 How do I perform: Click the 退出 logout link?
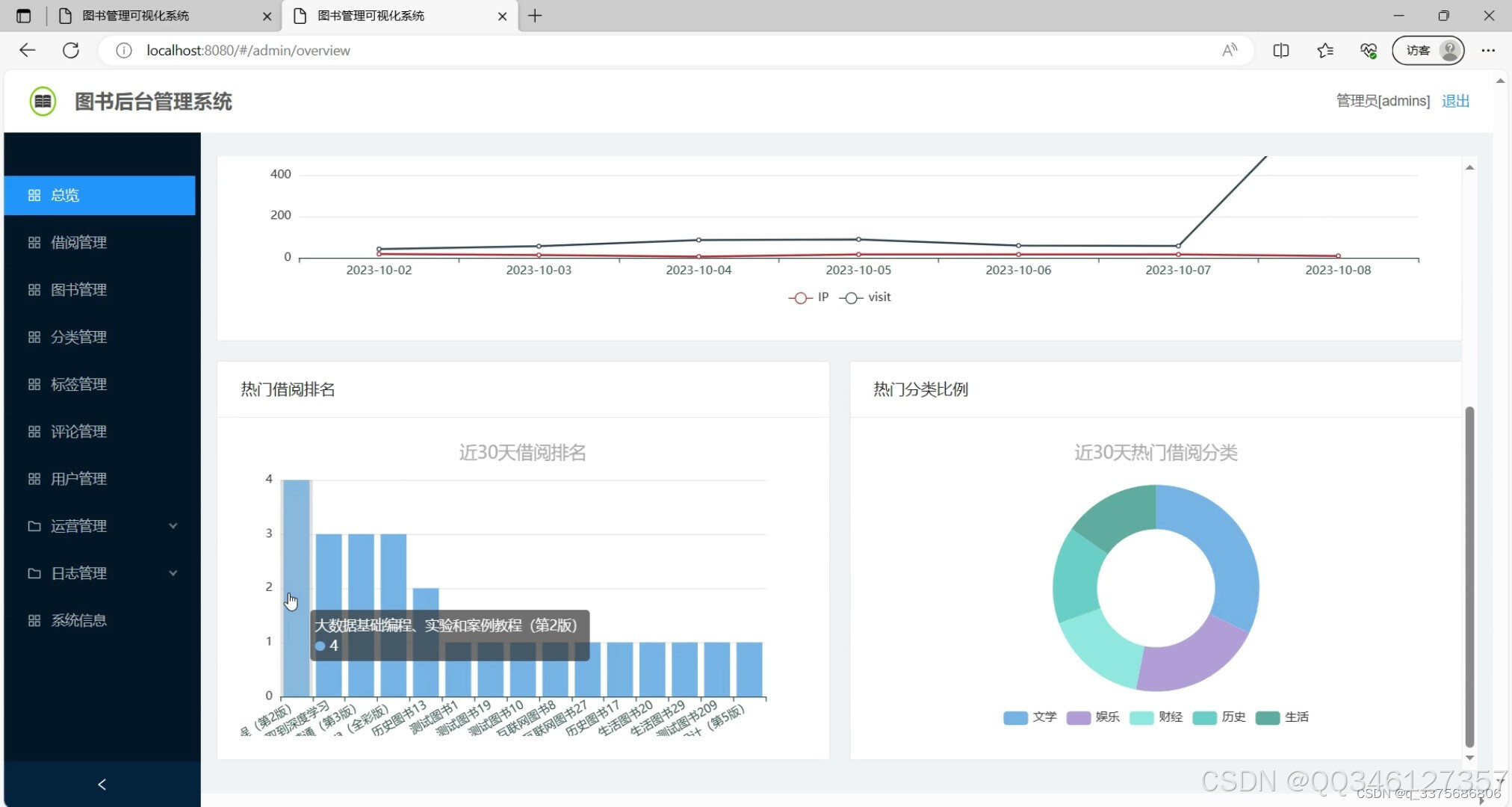(x=1454, y=101)
